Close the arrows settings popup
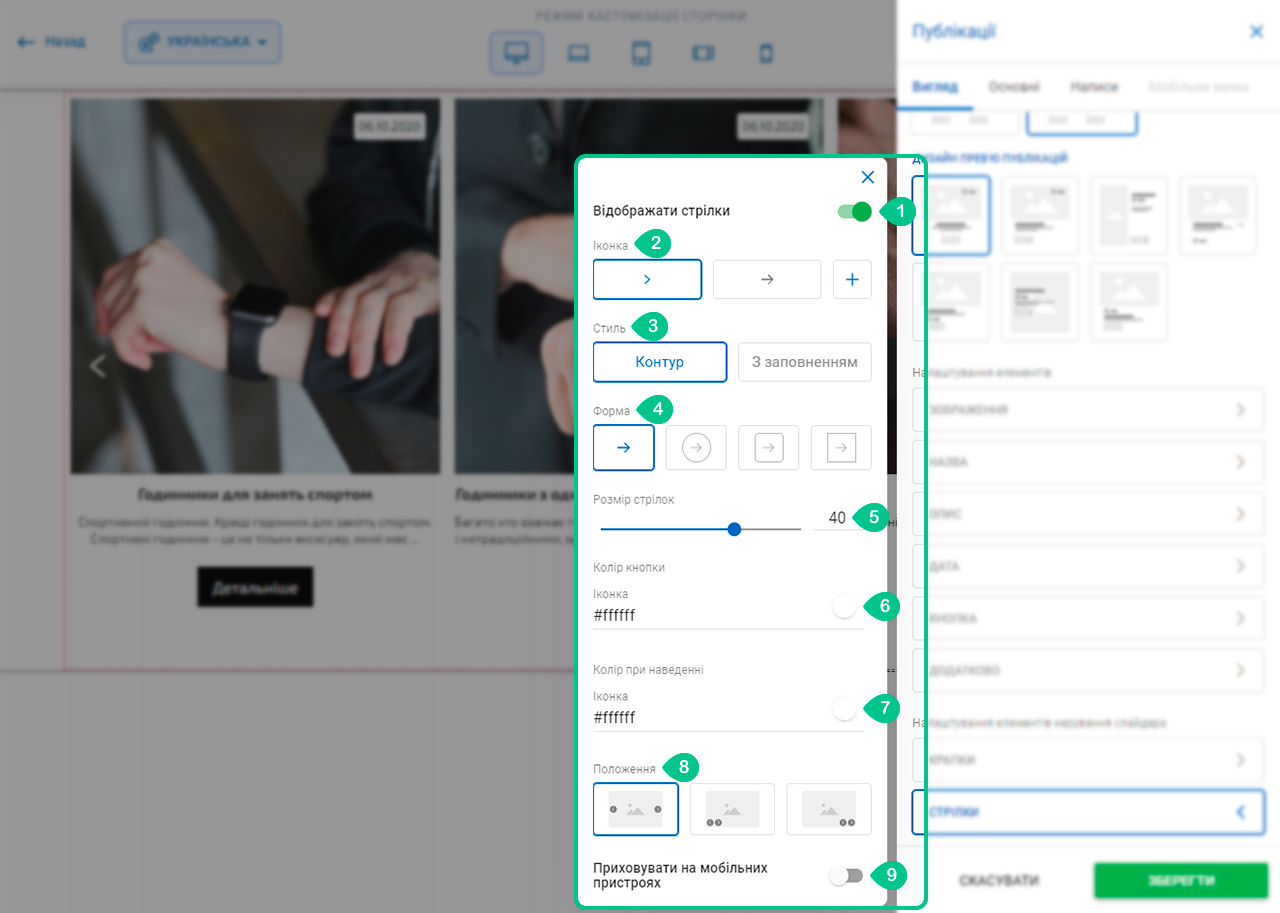 pos(868,177)
